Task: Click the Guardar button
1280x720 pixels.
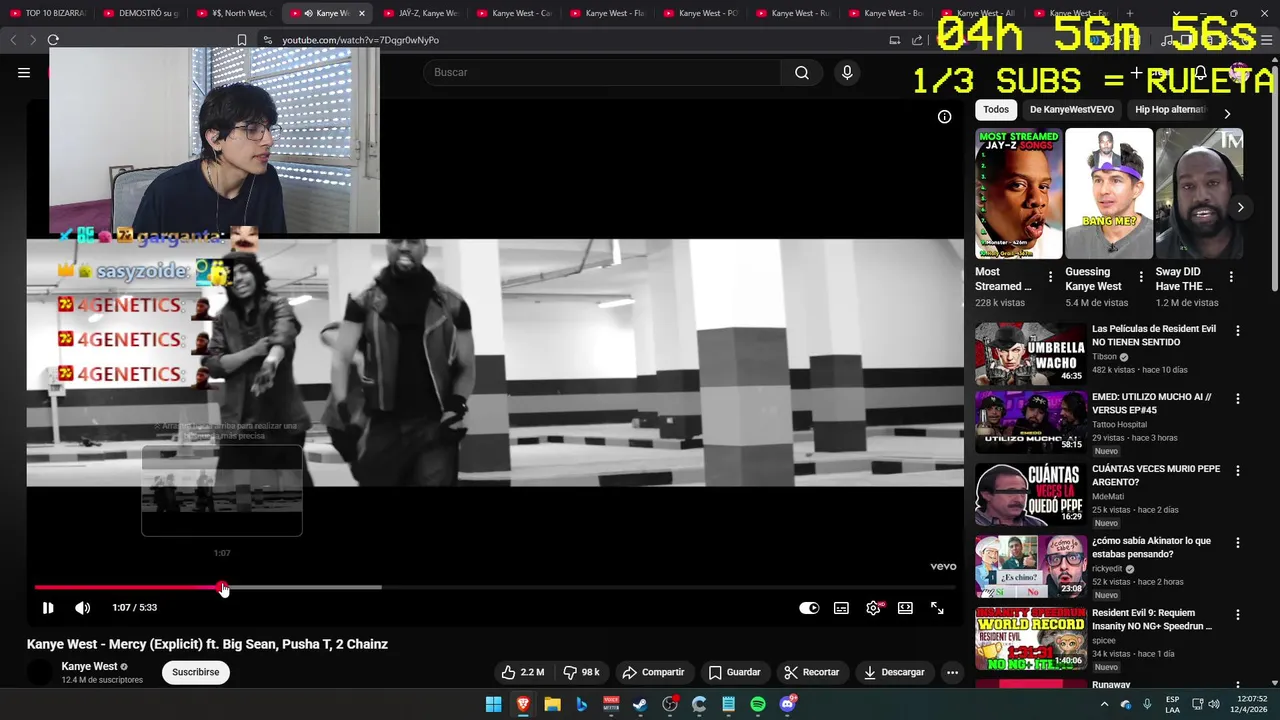Action: click(734, 672)
